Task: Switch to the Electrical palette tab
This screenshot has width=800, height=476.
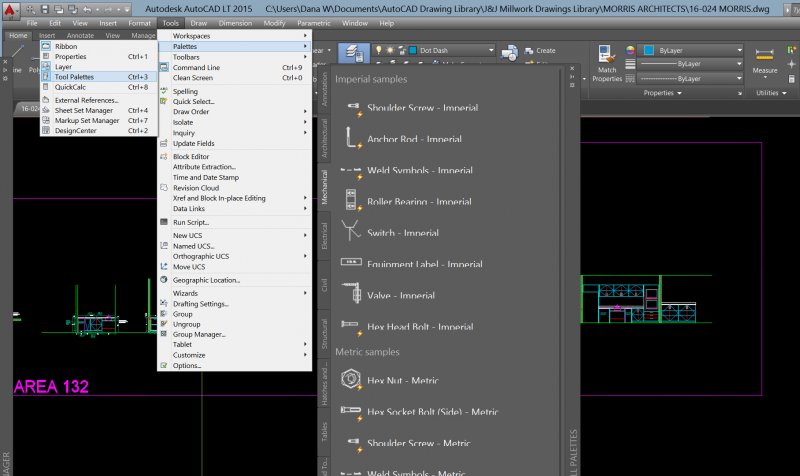Action: [x=324, y=236]
